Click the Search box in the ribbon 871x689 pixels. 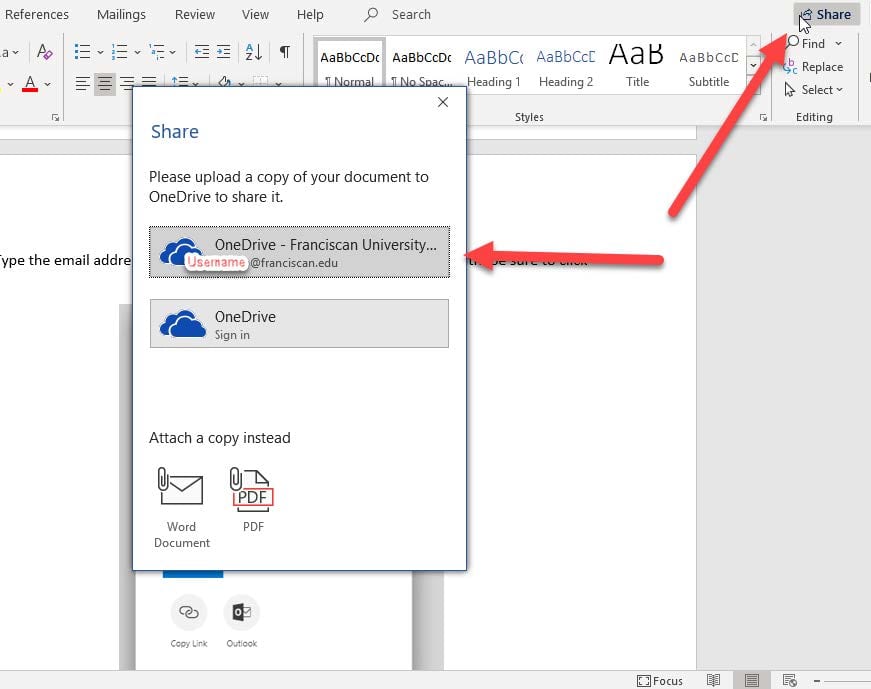pyautogui.click(x=398, y=14)
